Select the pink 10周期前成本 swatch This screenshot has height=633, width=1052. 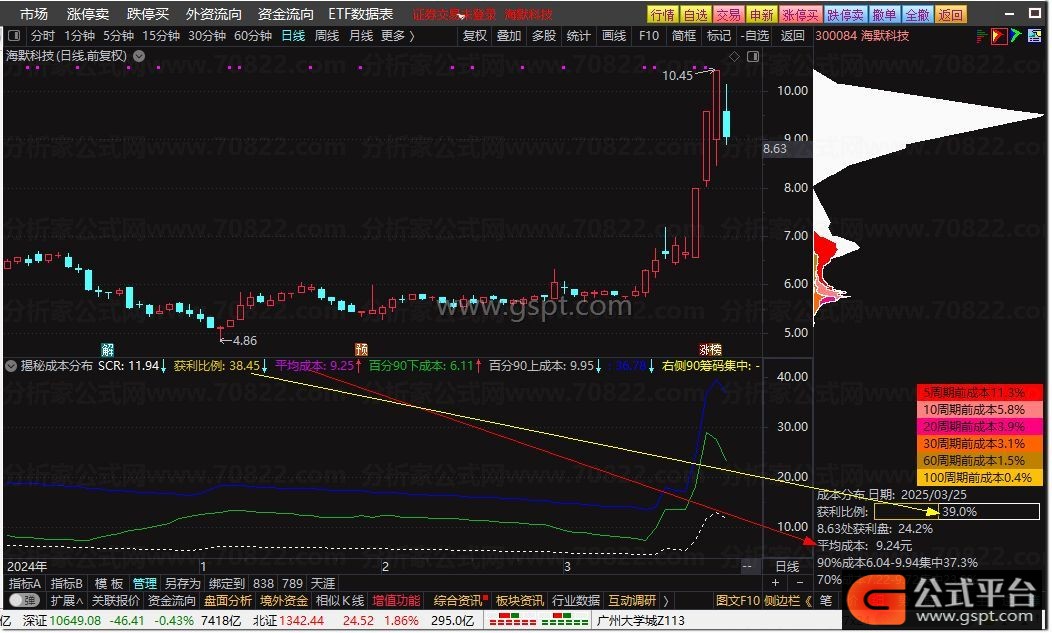[980, 409]
